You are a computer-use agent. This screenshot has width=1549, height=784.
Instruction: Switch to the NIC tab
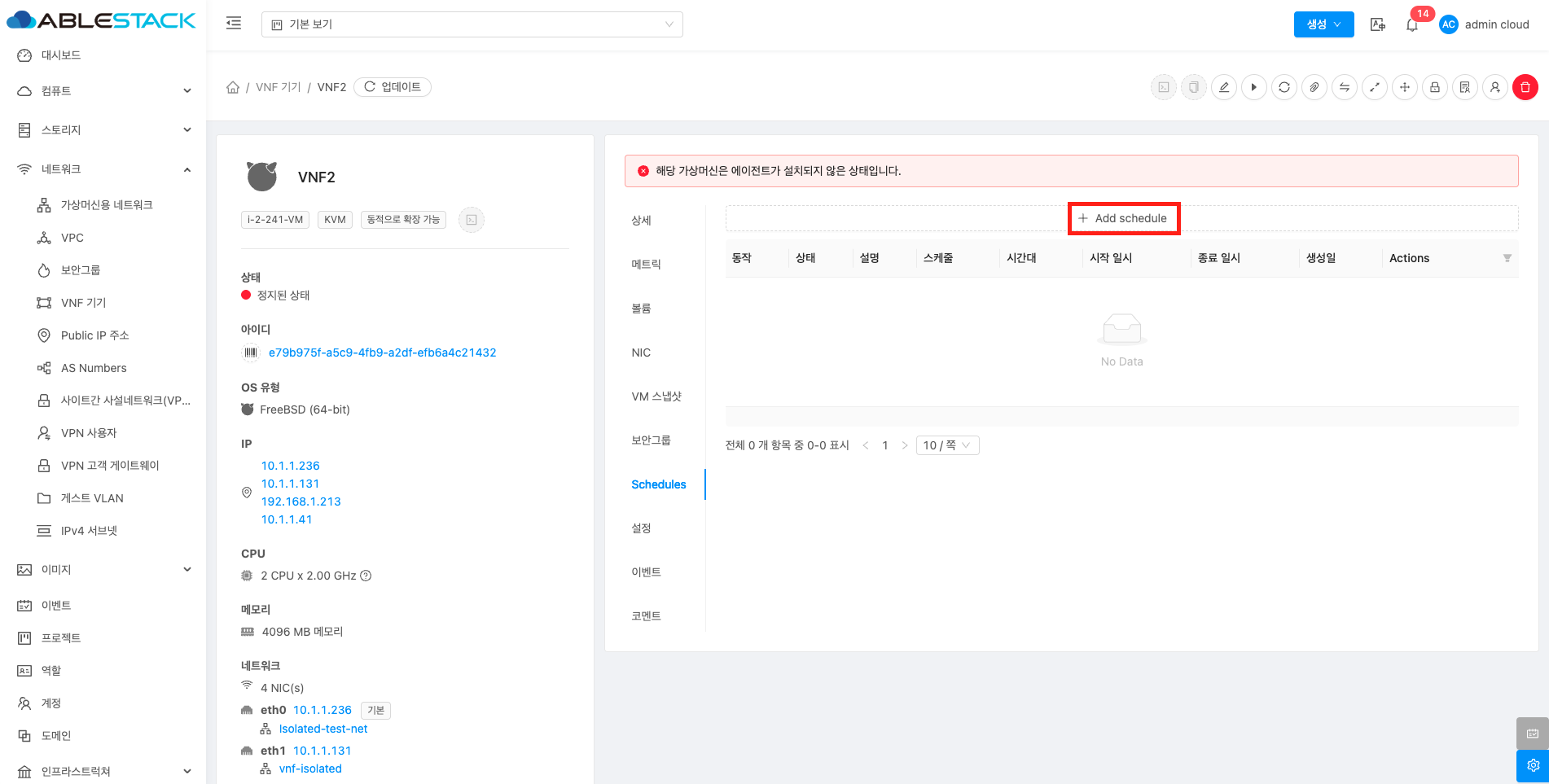(641, 353)
